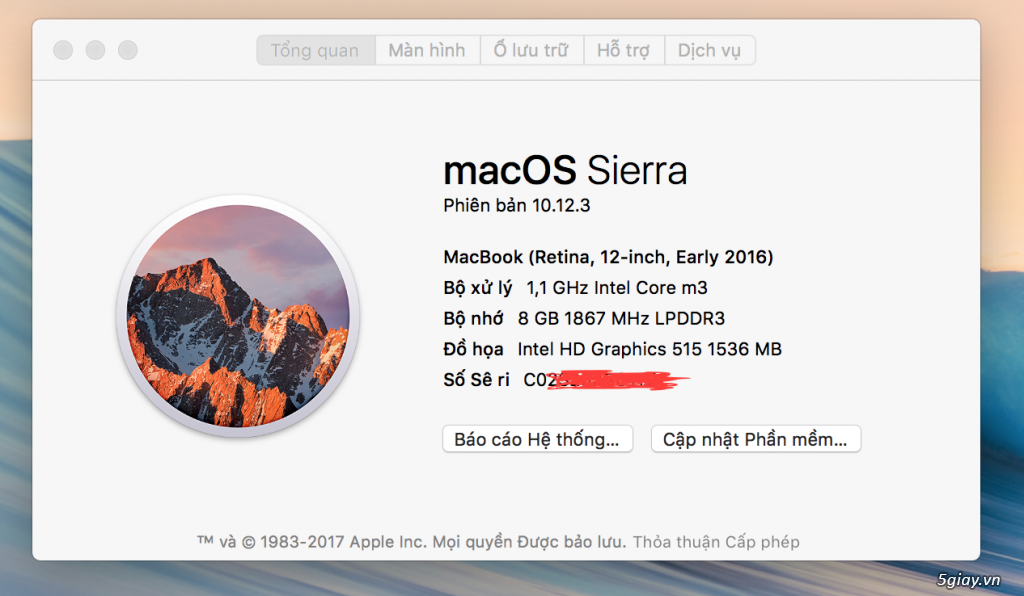This screenshot has height=596, width=1024.
Task: Click the Cập nhật Phần mềm button
Action: coord(756,439)
